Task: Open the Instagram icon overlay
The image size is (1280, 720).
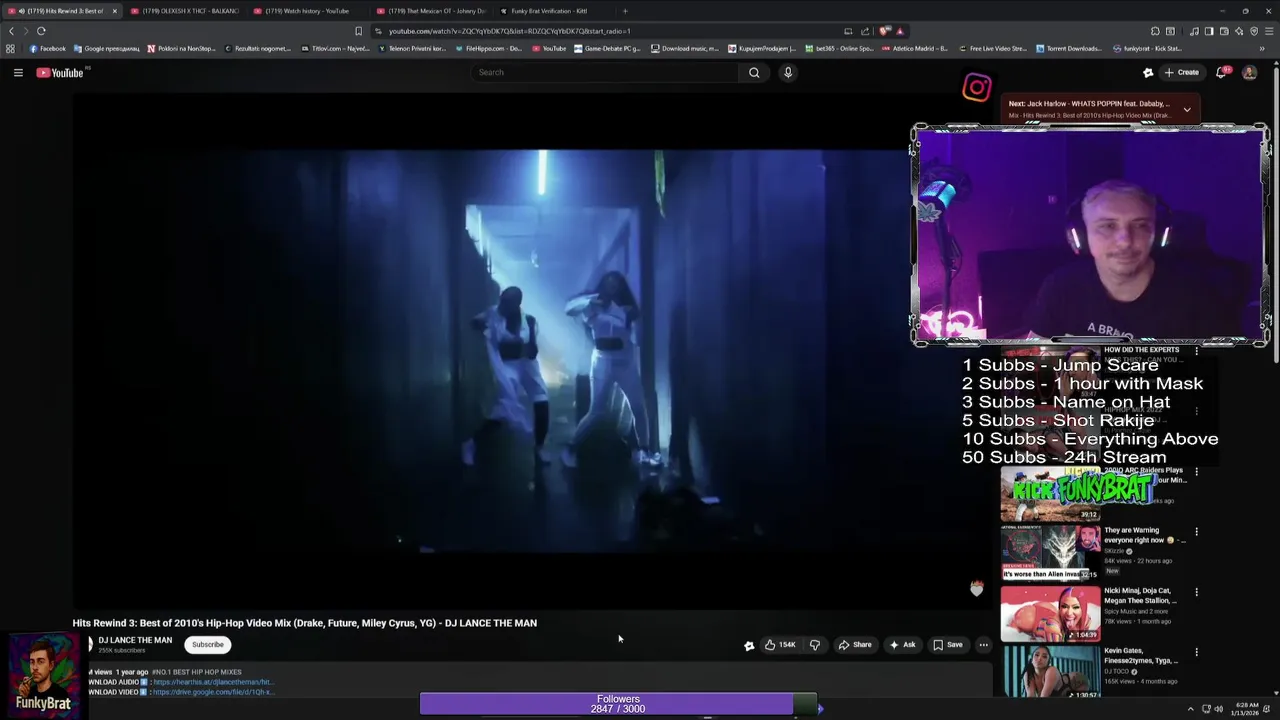Action: tap(977, 88)
